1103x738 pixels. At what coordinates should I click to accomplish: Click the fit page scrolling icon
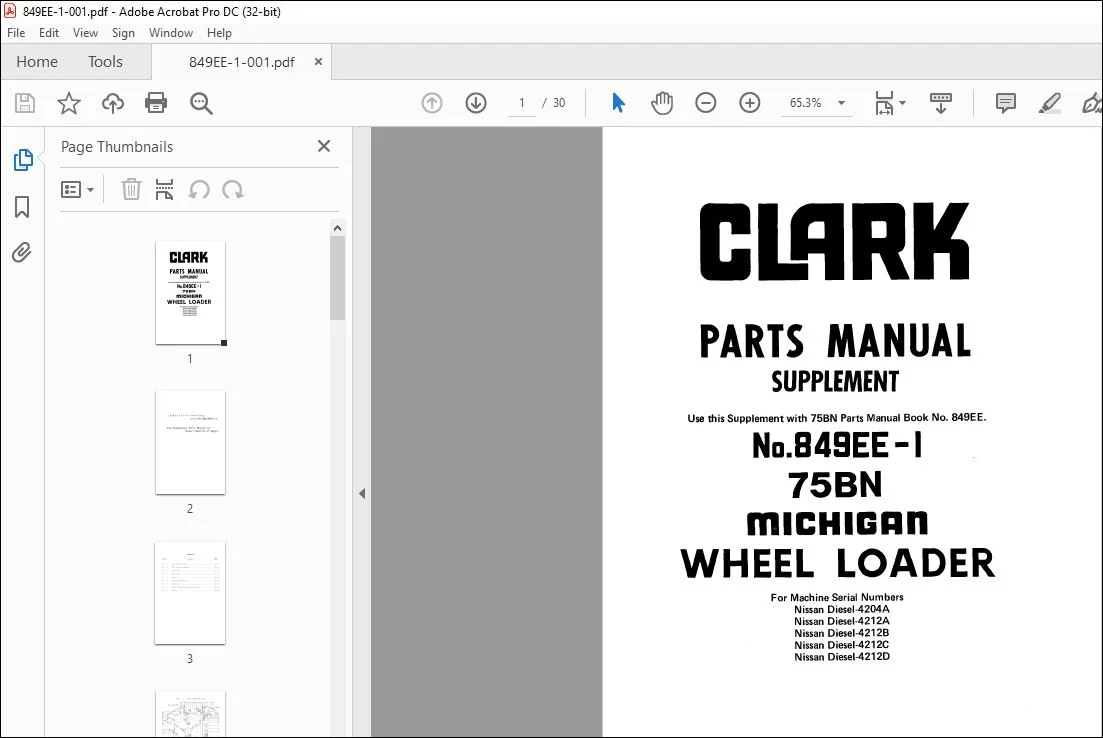pos(884,103)
